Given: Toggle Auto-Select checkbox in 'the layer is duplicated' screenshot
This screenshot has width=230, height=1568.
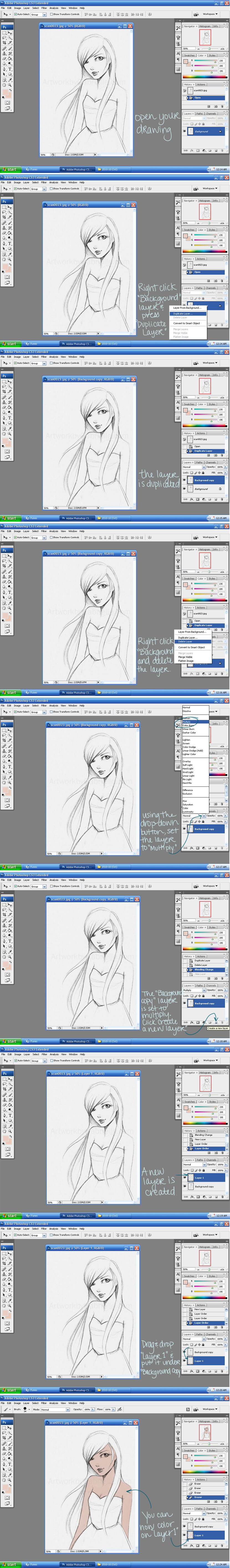Looking at the screenshot, I should 15,363.
